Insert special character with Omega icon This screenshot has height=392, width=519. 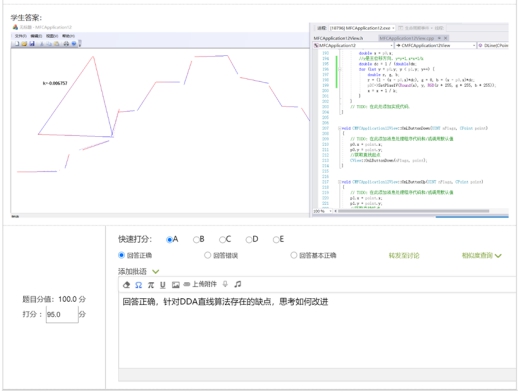(x=139, y=285)
